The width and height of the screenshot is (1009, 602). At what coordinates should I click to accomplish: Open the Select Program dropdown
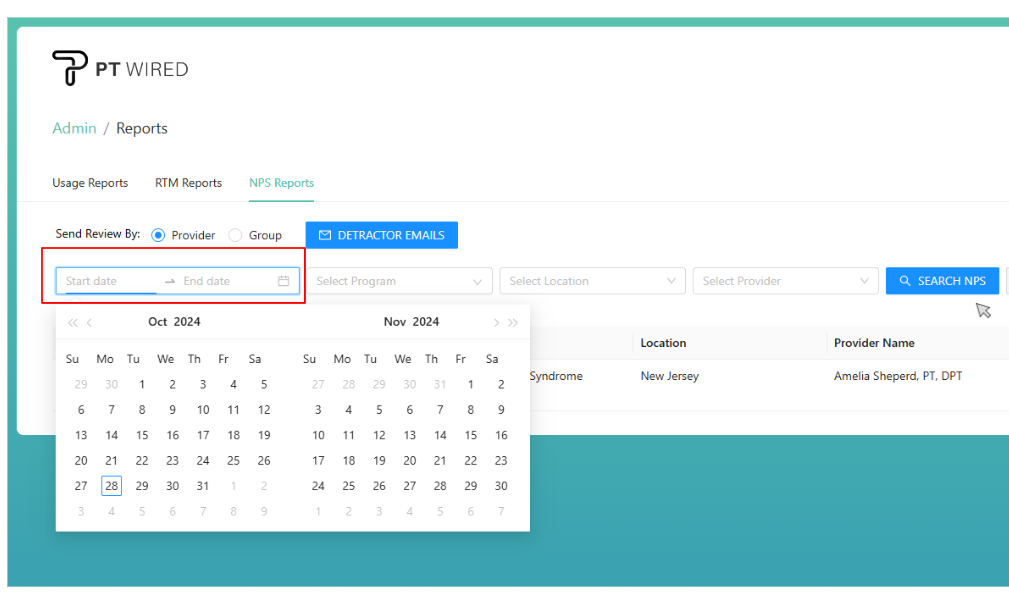click(x=398, y=281)
